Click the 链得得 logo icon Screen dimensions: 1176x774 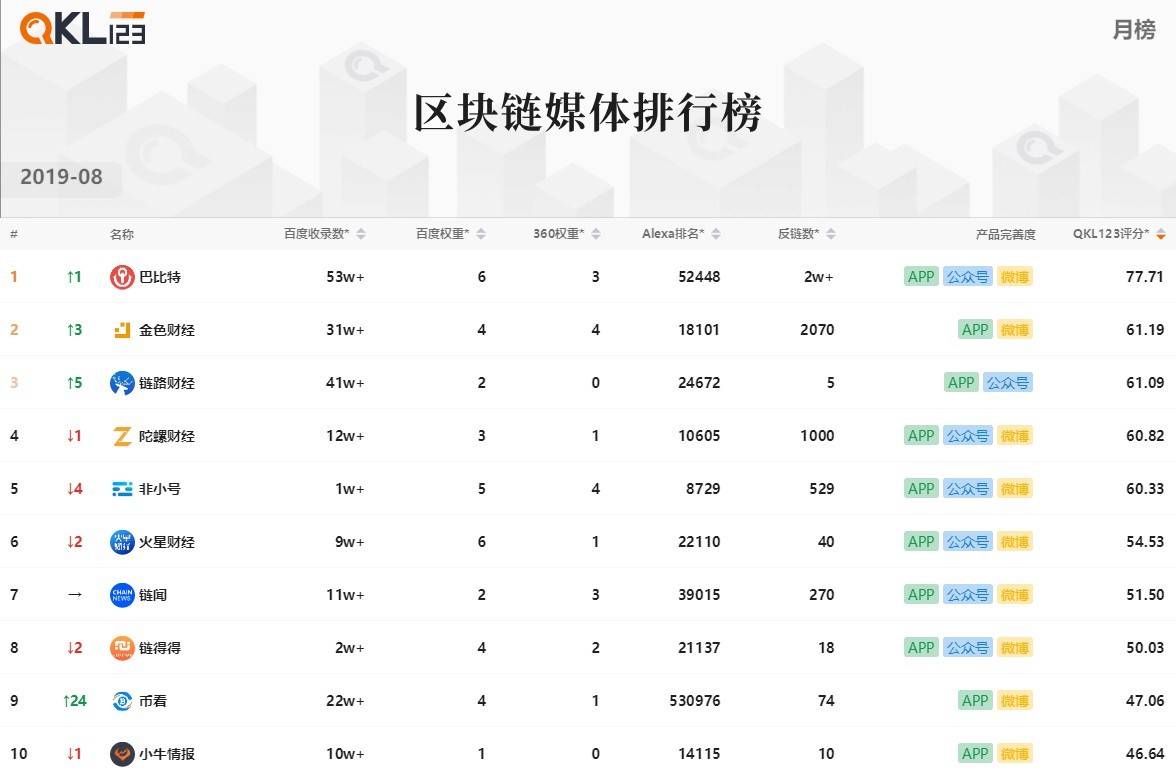pos(122,648)
